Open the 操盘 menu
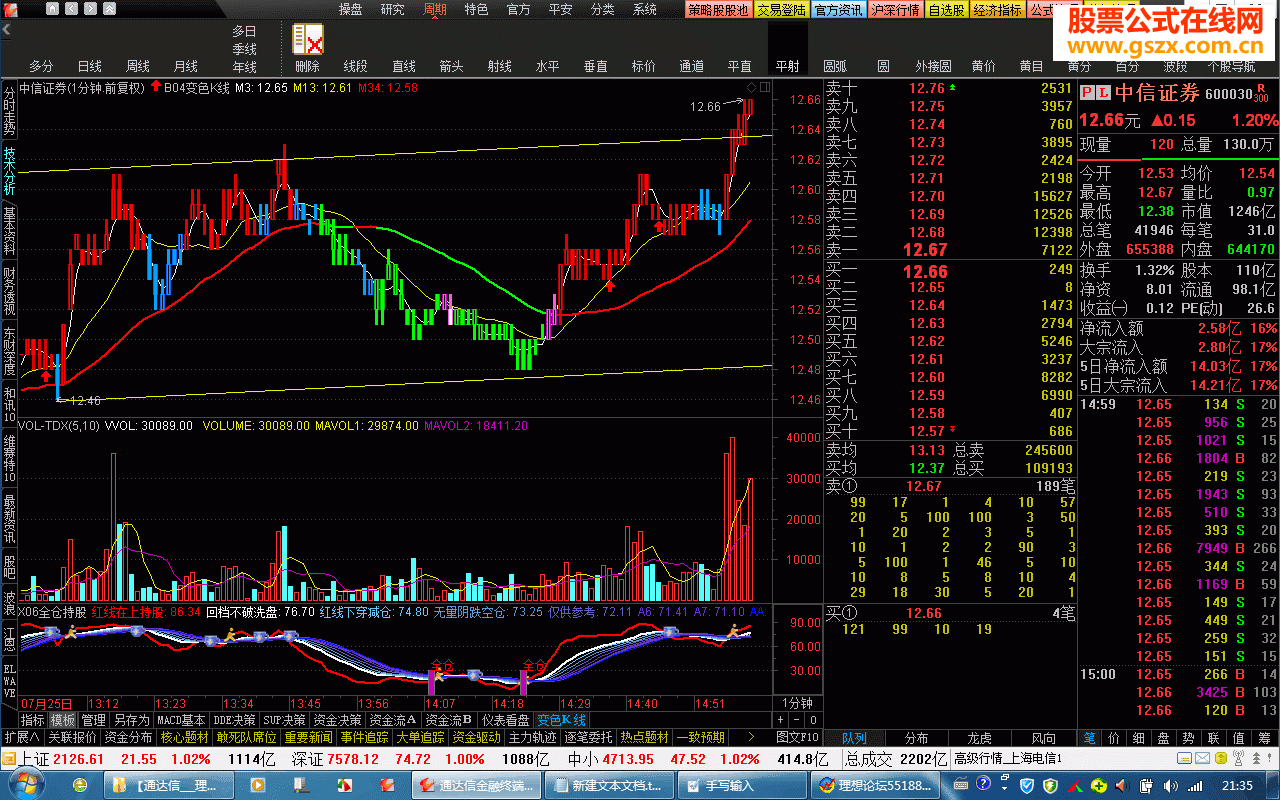Image resolution: width=1280 pixels, height=800 pixels. click(351, 10)
